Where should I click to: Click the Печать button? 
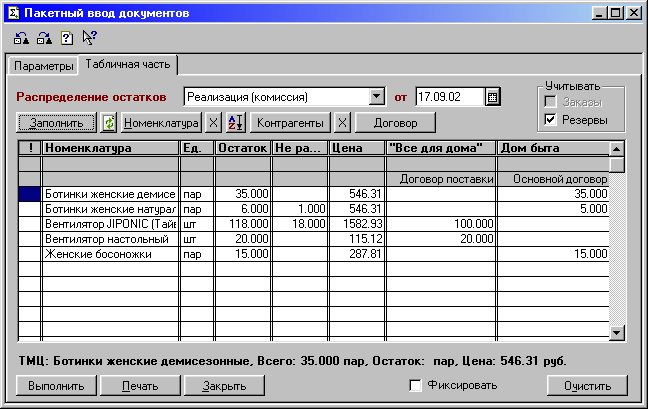(x=140, y=385)
